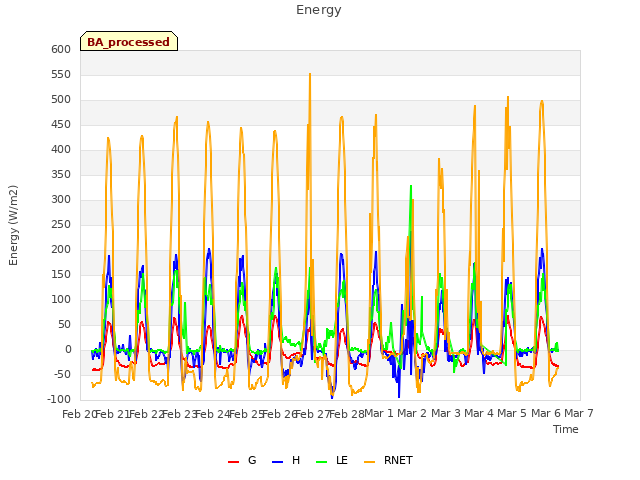The height and width of the screenshot is (480, 640).
Task: Click the Feb 23 x-axis date label
Action: click(x=180, y=414)
